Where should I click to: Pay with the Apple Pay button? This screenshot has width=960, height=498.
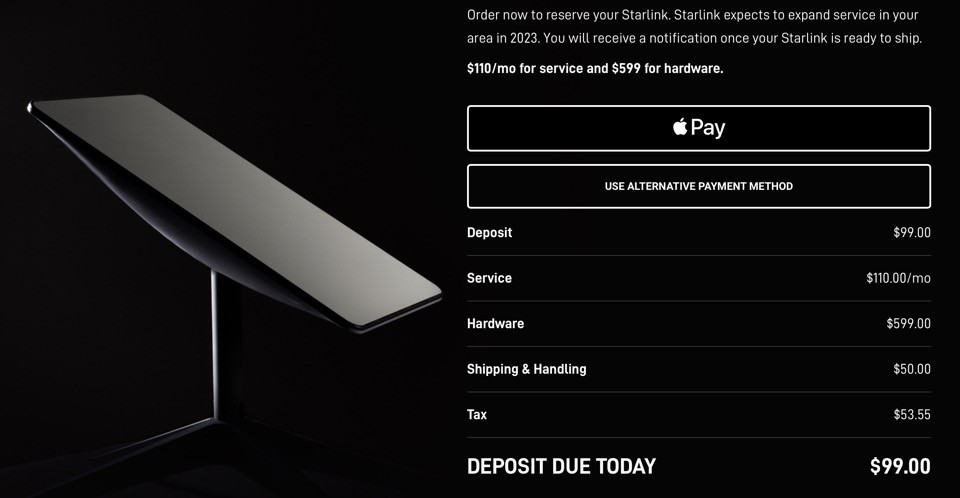698,128
